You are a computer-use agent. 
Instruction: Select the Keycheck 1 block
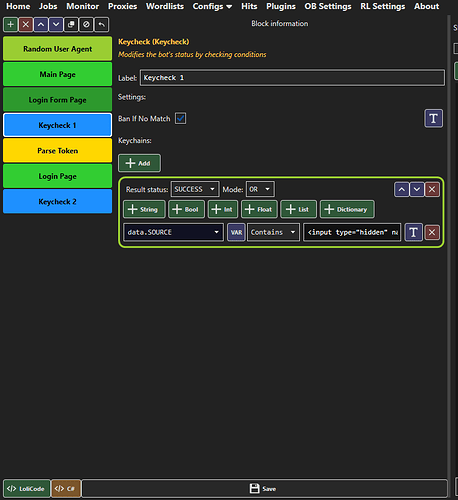pos(57,125)
